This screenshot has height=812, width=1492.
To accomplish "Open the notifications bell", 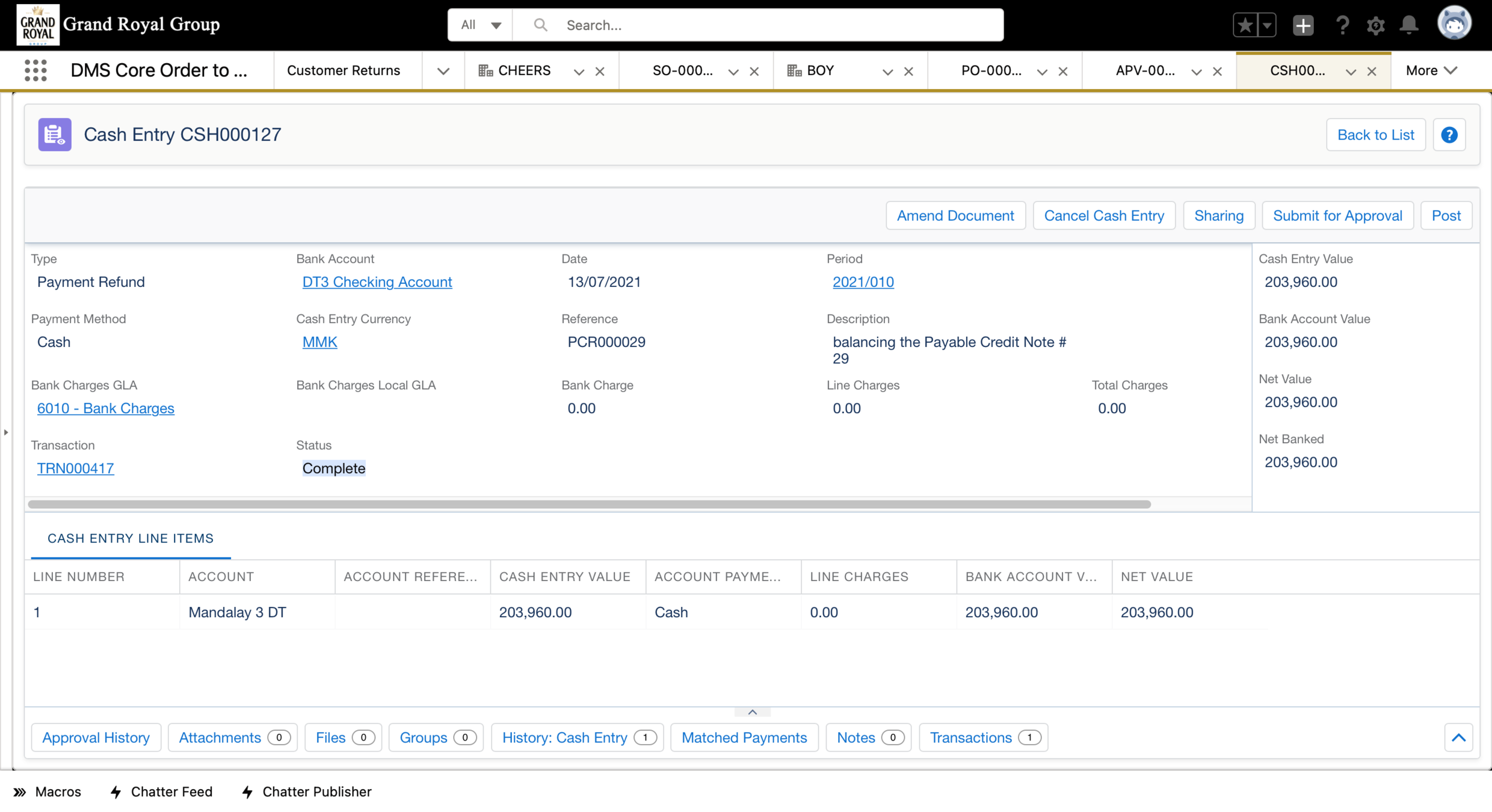I will coord(1408,25).
